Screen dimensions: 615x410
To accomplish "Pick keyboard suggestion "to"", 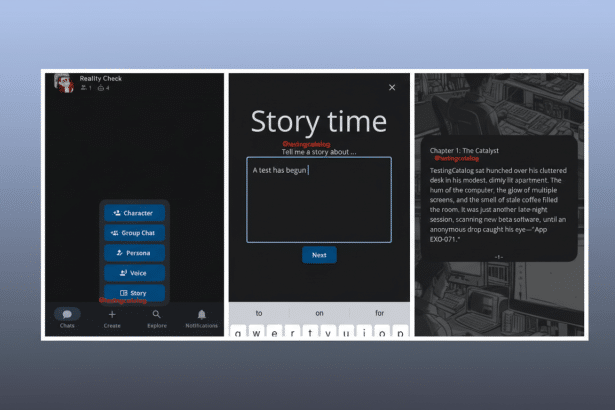I will tap(259, 313).
